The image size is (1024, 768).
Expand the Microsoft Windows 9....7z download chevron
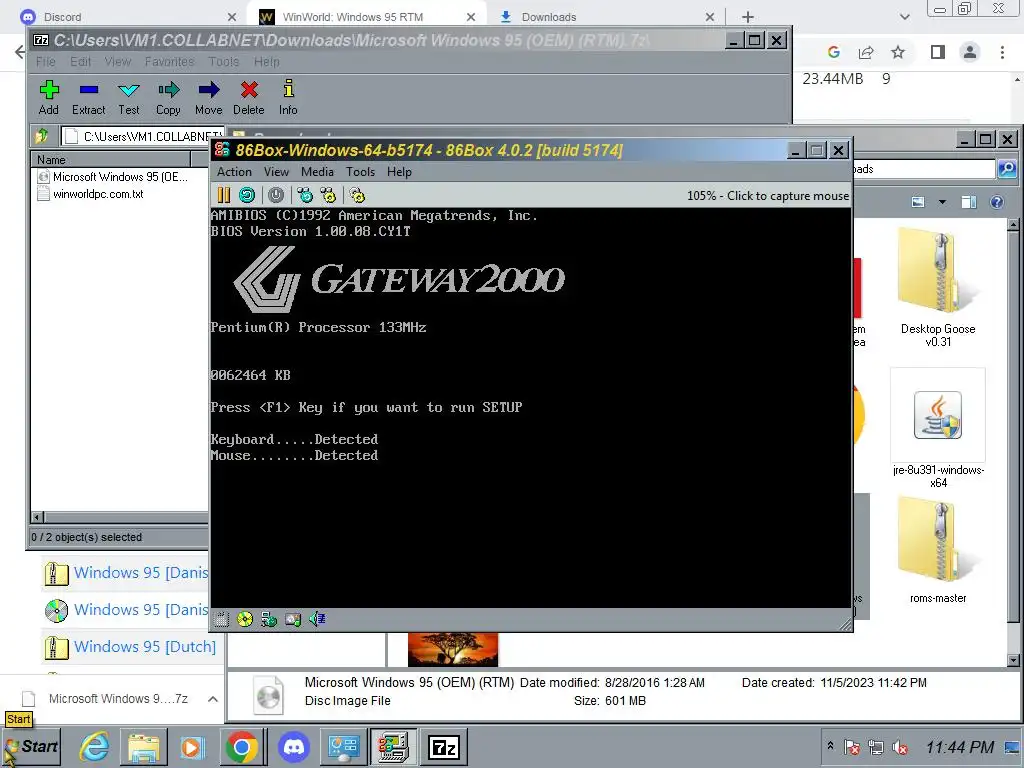click(213, 699)
